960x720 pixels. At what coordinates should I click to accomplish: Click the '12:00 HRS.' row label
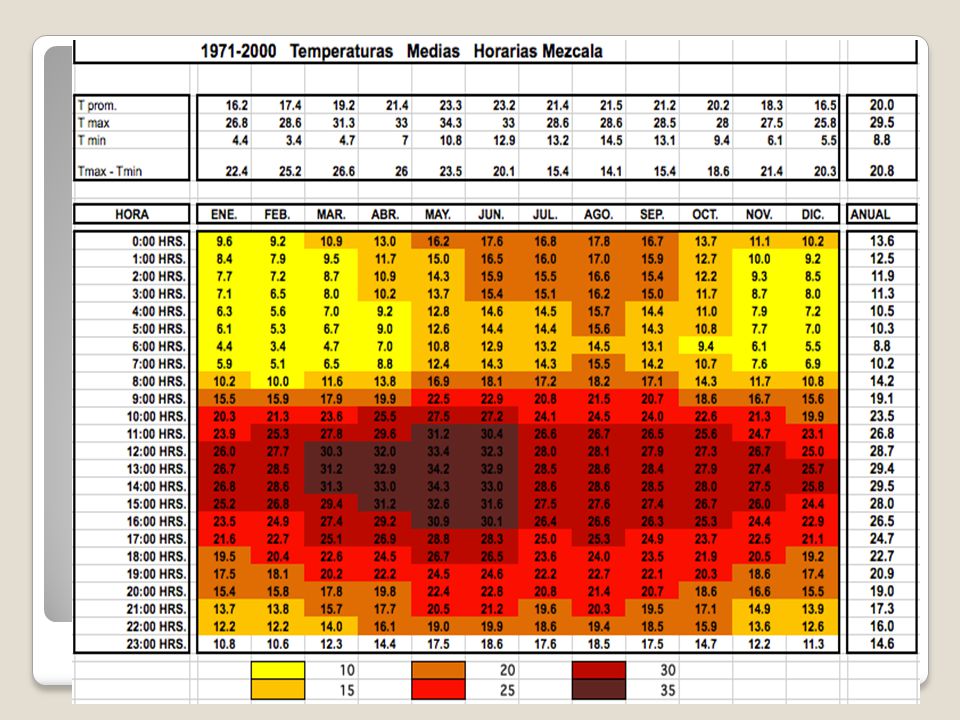click(156, 451)
